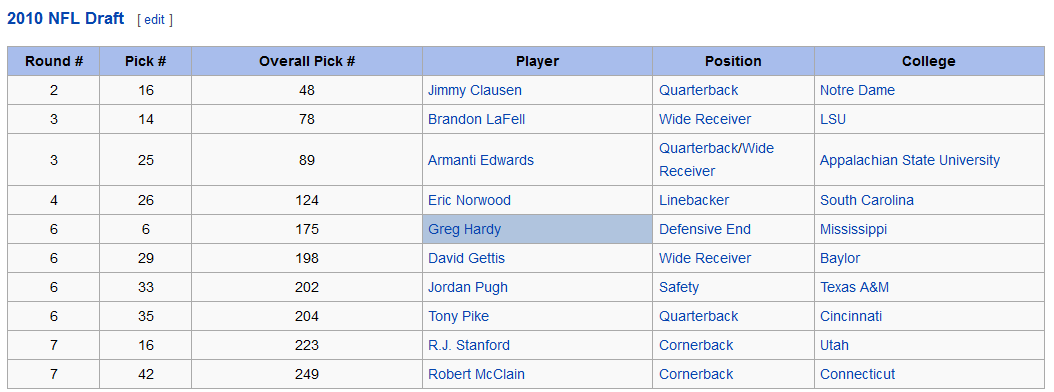
Task: Go to the LSU college link
Action: click(833, 119)
